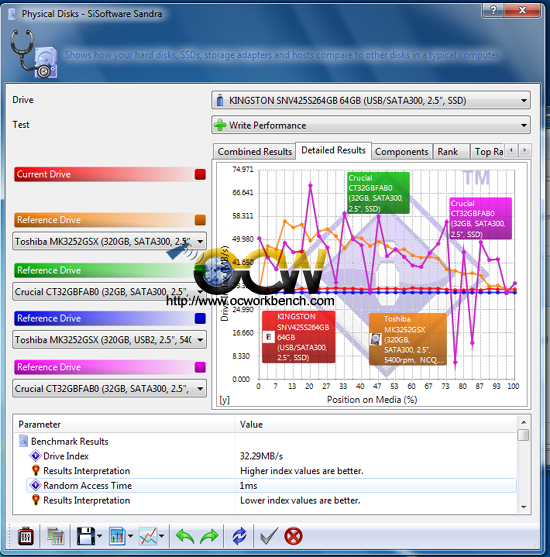Click the stethoscope disk icon in the header
The image size is (550, 557).
(x=34, y=54)
